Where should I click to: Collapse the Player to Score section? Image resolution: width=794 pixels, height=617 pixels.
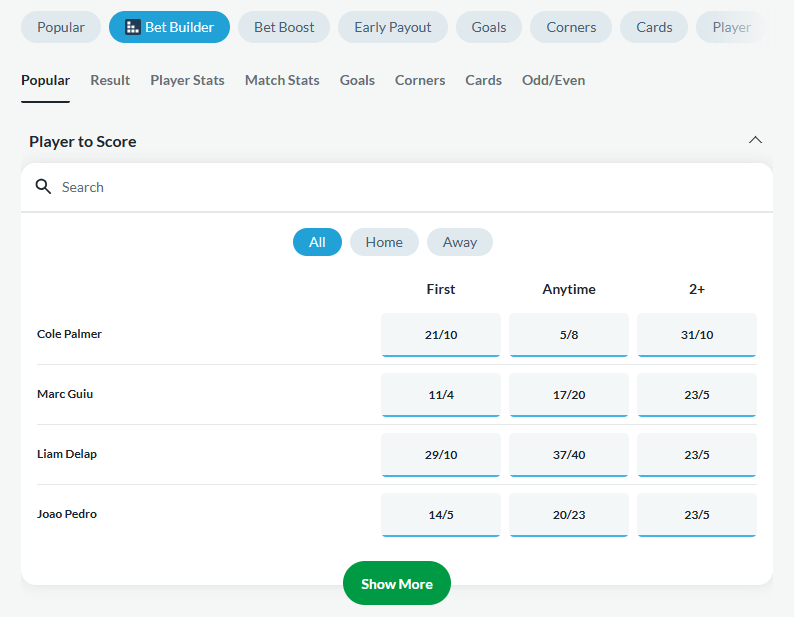755,140
